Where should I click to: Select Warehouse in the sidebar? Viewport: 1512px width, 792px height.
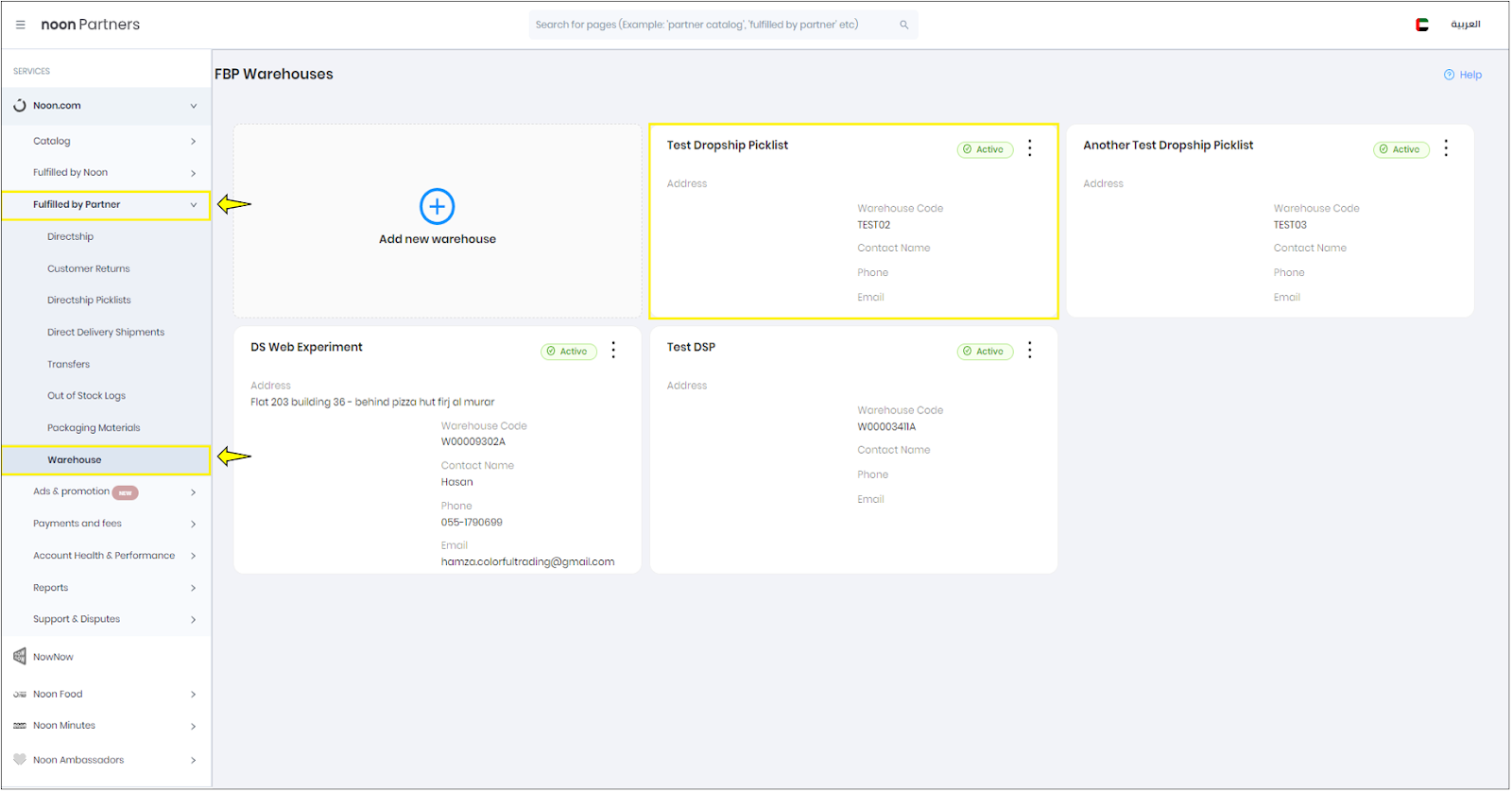click(x=106, y=460)
